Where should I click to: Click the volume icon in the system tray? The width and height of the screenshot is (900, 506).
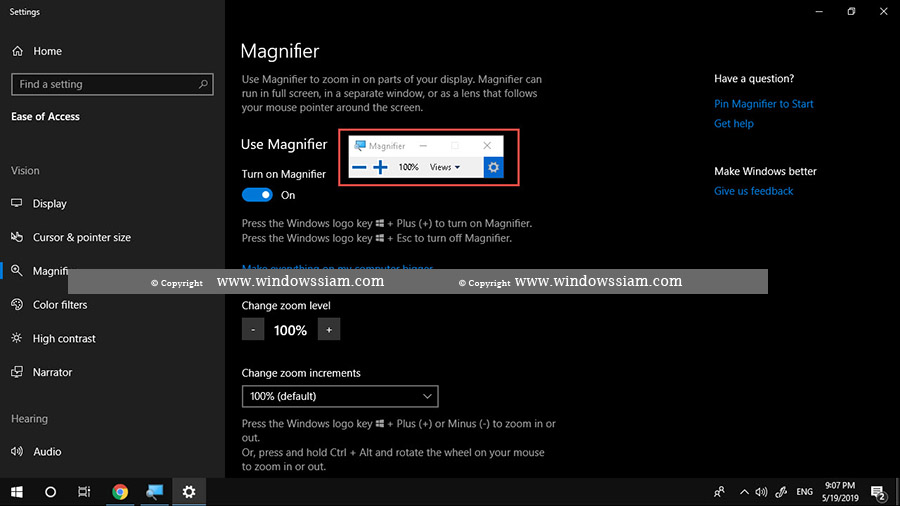(x=762, y=491)
